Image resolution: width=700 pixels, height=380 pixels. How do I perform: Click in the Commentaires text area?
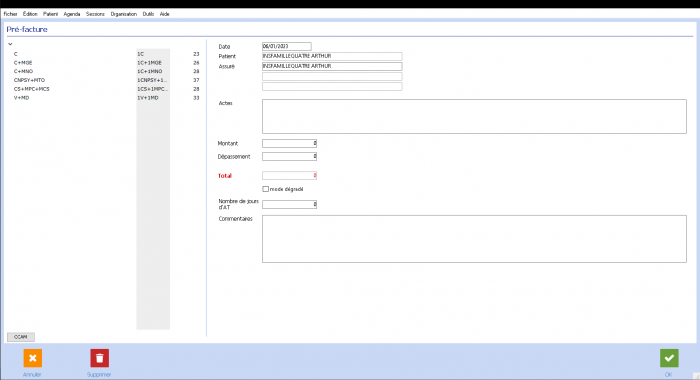(x=474, y=239)
